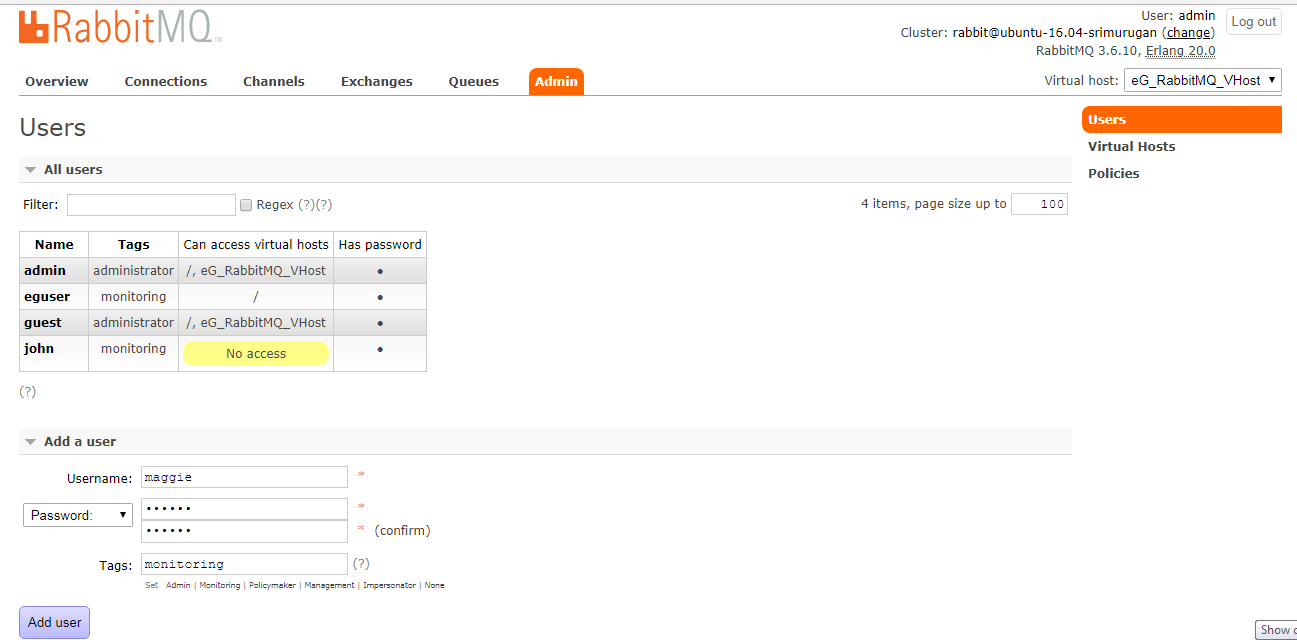Screen dimensions: 1297x640
Task: Click the Tags field containing monitoring
Action: click(244, 565)
